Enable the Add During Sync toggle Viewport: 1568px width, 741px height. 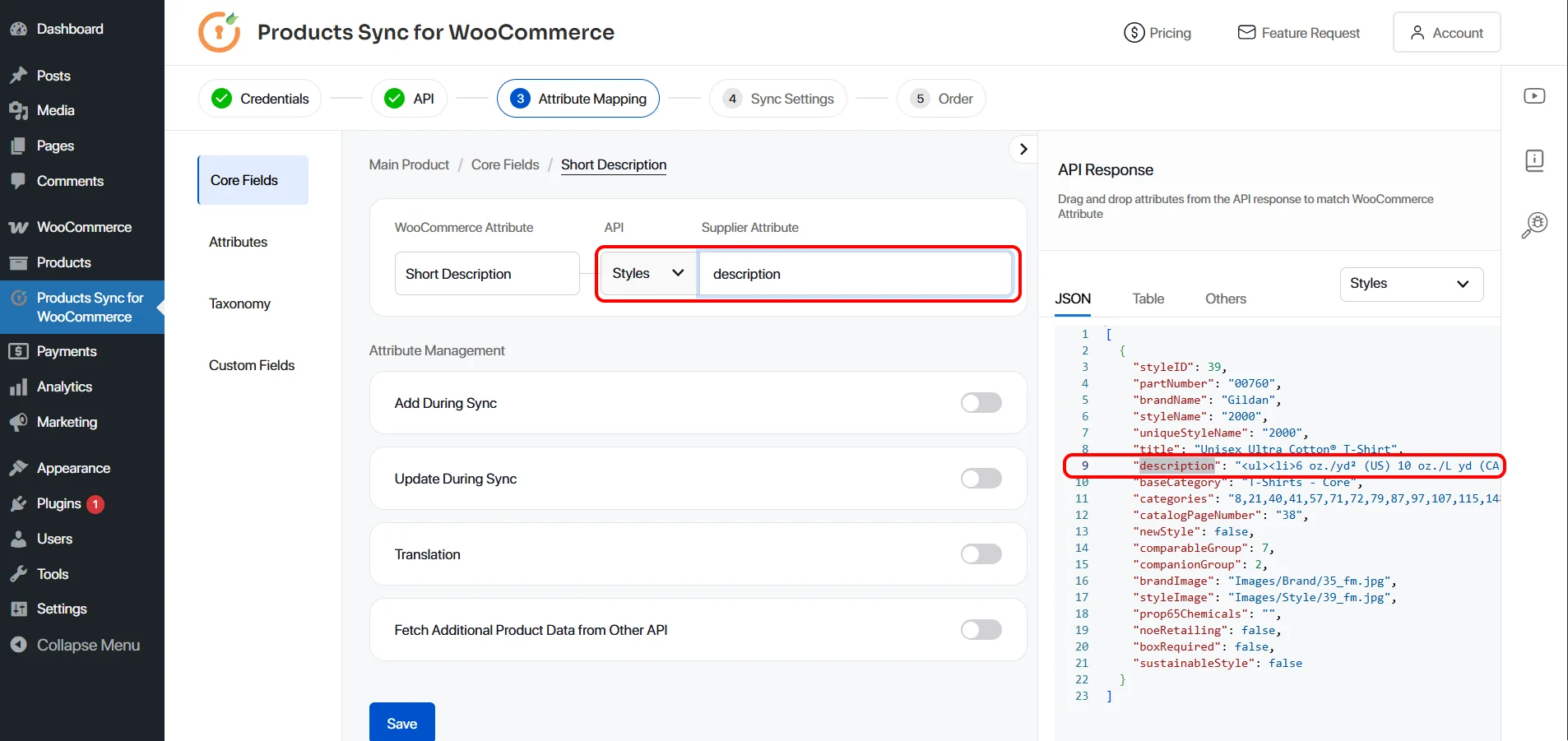[980, 403]
